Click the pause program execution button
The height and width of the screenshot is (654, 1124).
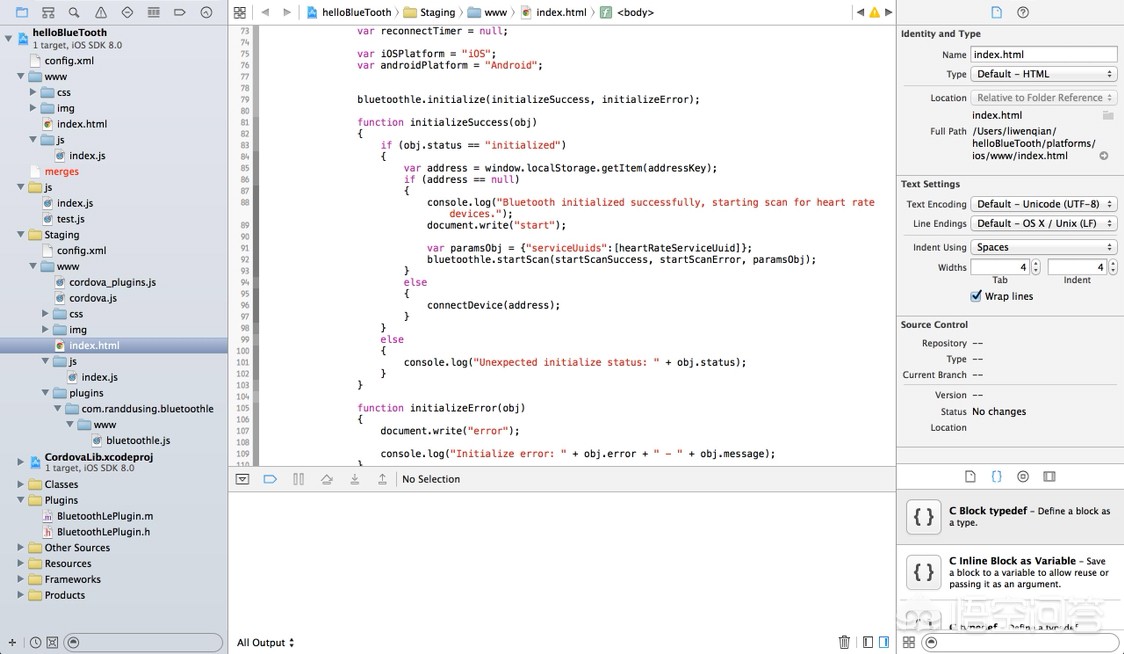tap(298, 479)
